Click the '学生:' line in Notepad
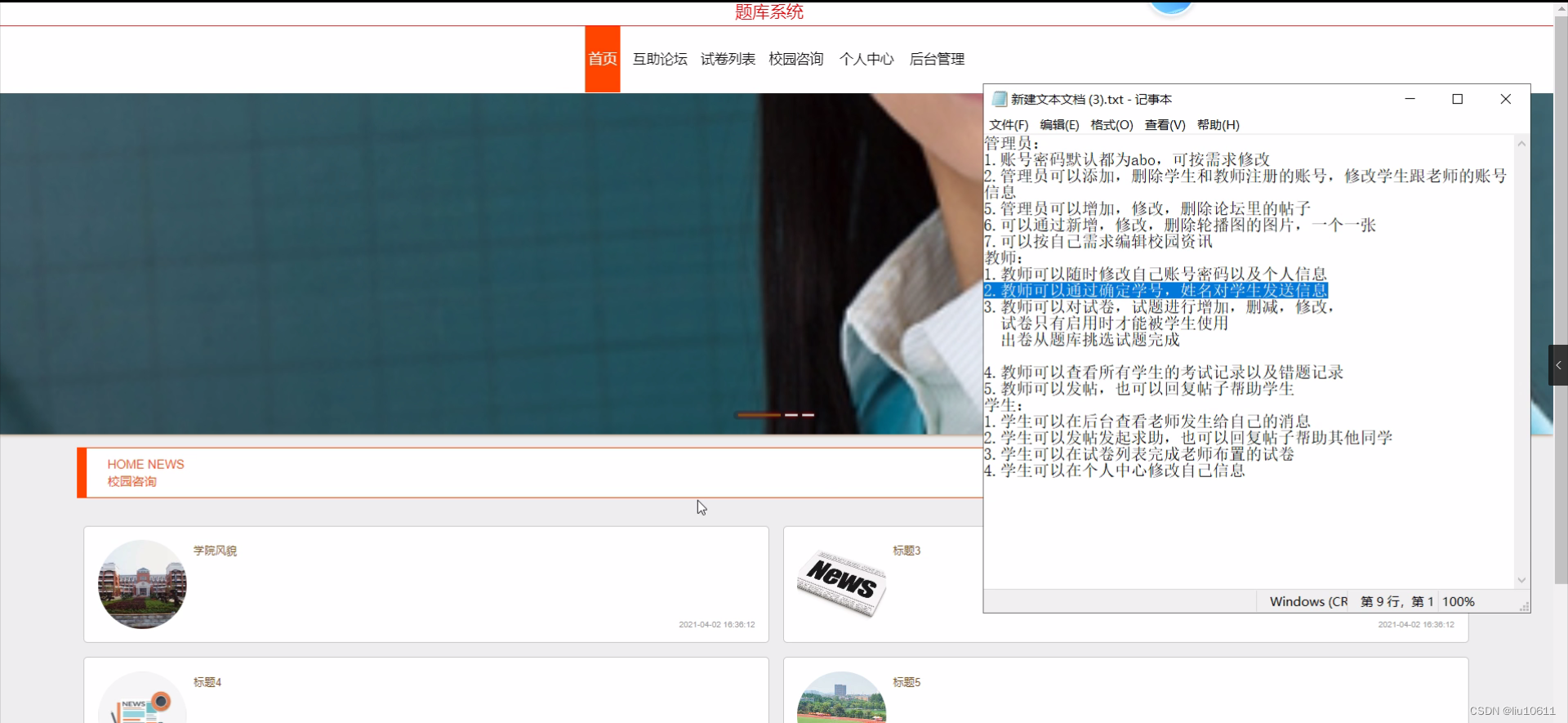This screenshot has width=1568, height=723. pos(1004,405)
